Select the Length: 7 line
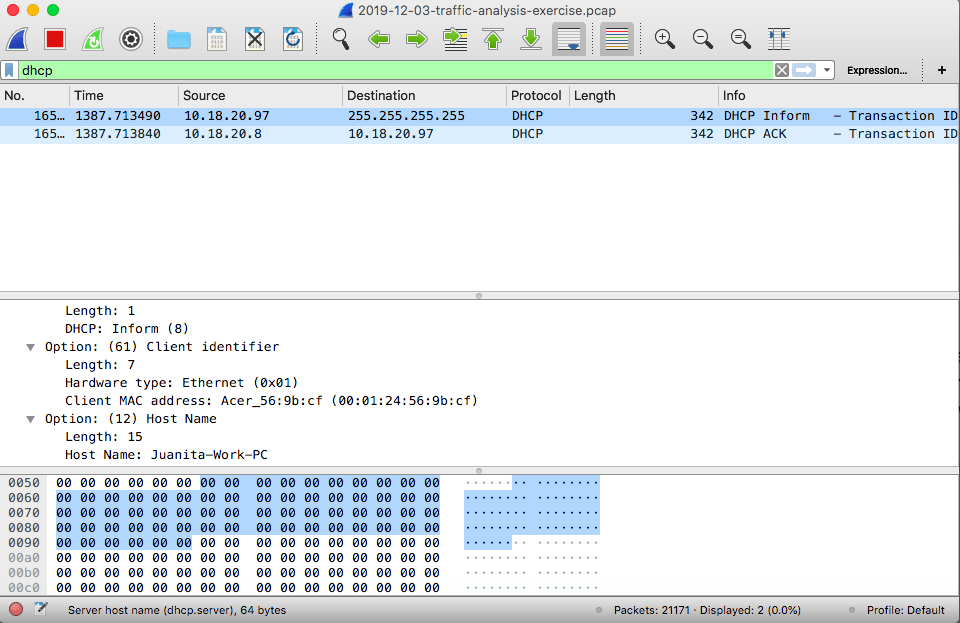This screenshot has width=960, height=623. pos(100,365)
